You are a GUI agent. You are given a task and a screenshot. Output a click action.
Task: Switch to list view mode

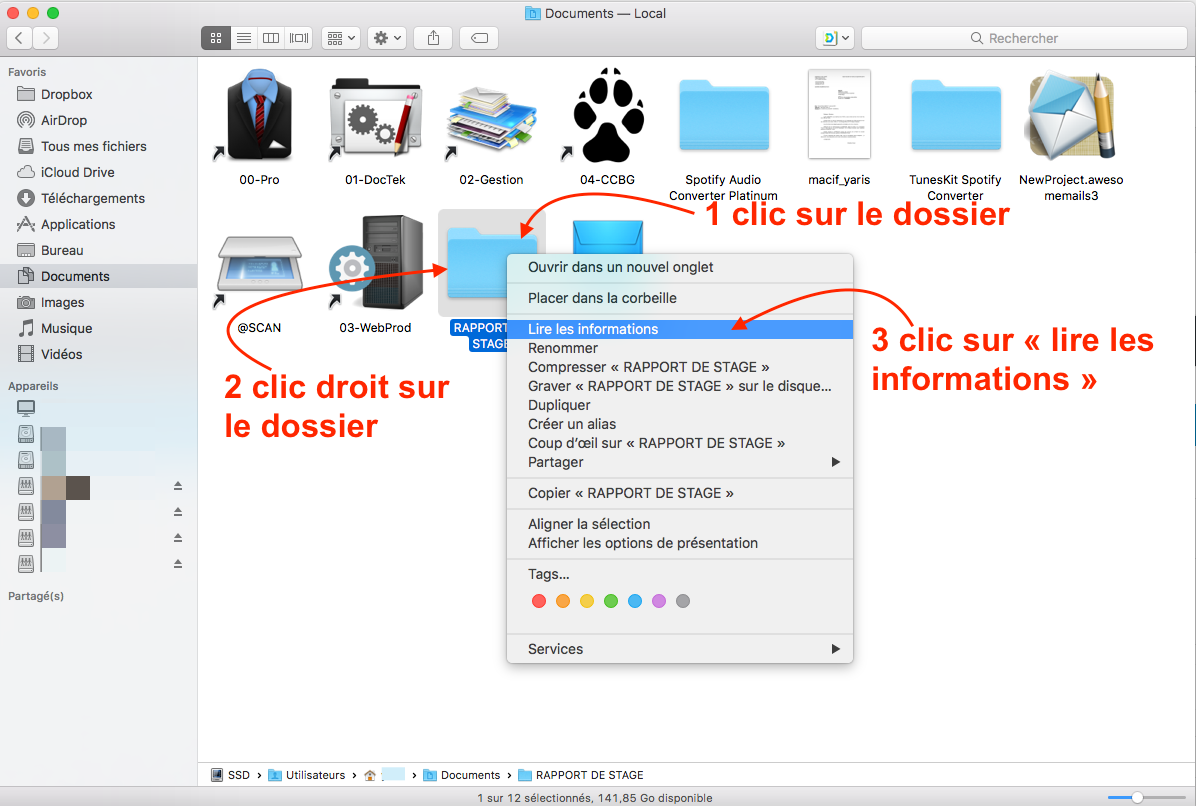(x=243, y=38)
